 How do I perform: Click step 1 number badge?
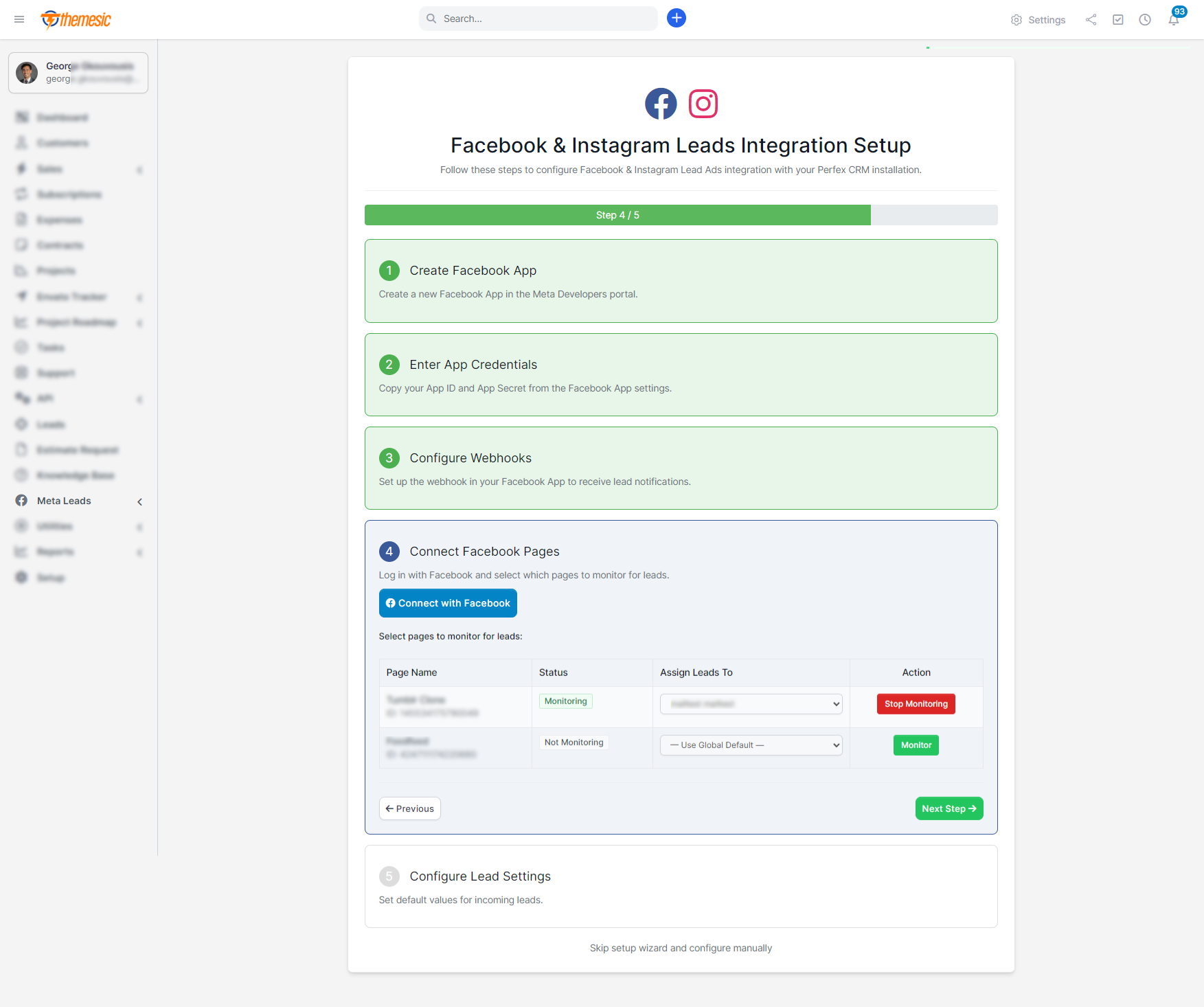[x=389, y=271]
